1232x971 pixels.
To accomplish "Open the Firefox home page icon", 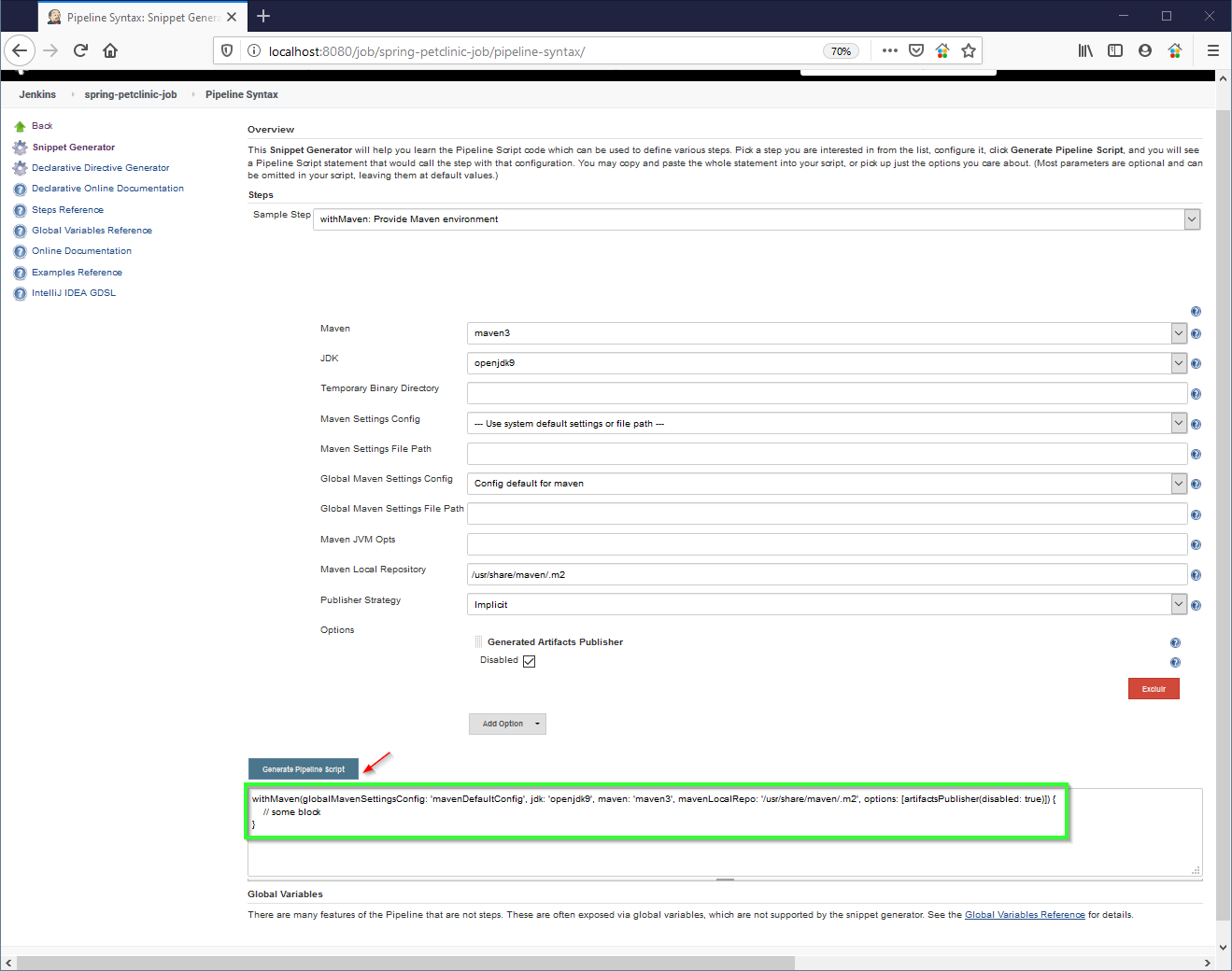I will (x=110, y=50).
